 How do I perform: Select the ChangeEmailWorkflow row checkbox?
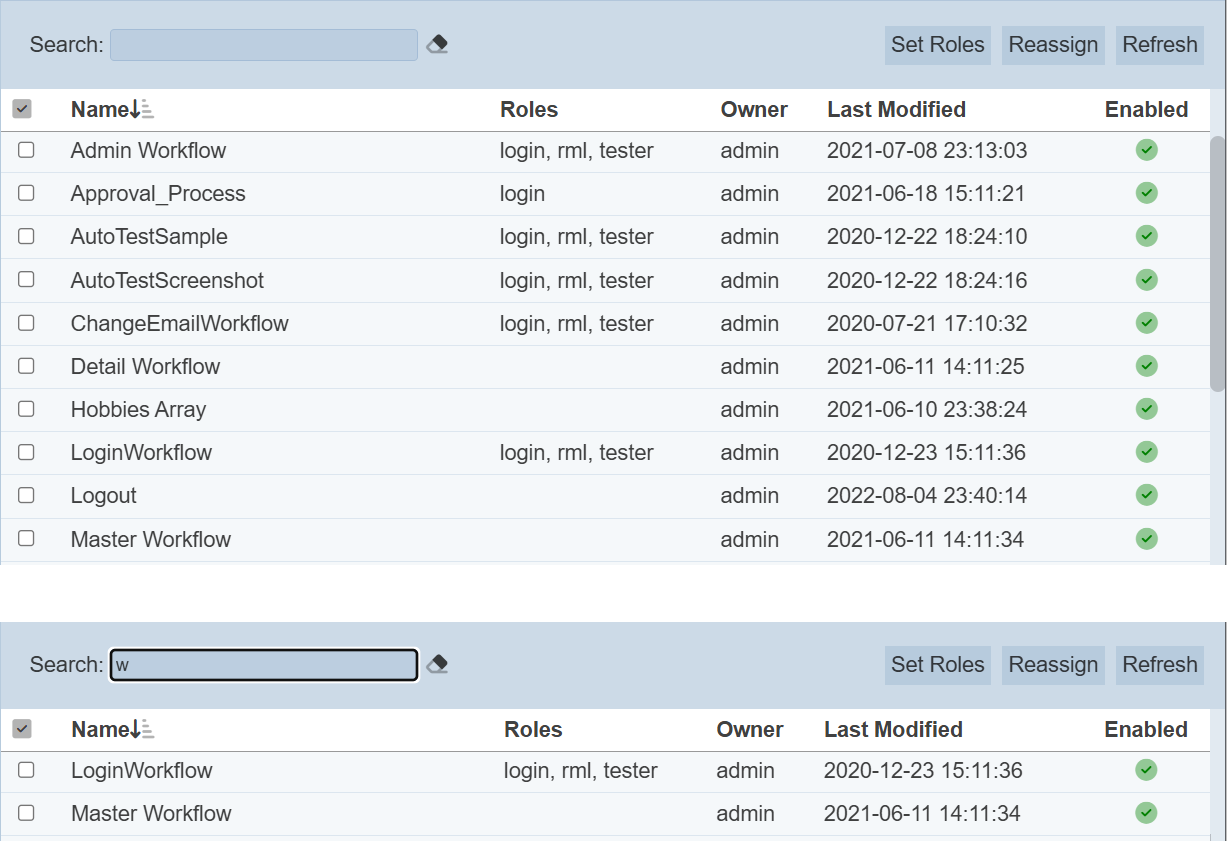coord(26,323)
